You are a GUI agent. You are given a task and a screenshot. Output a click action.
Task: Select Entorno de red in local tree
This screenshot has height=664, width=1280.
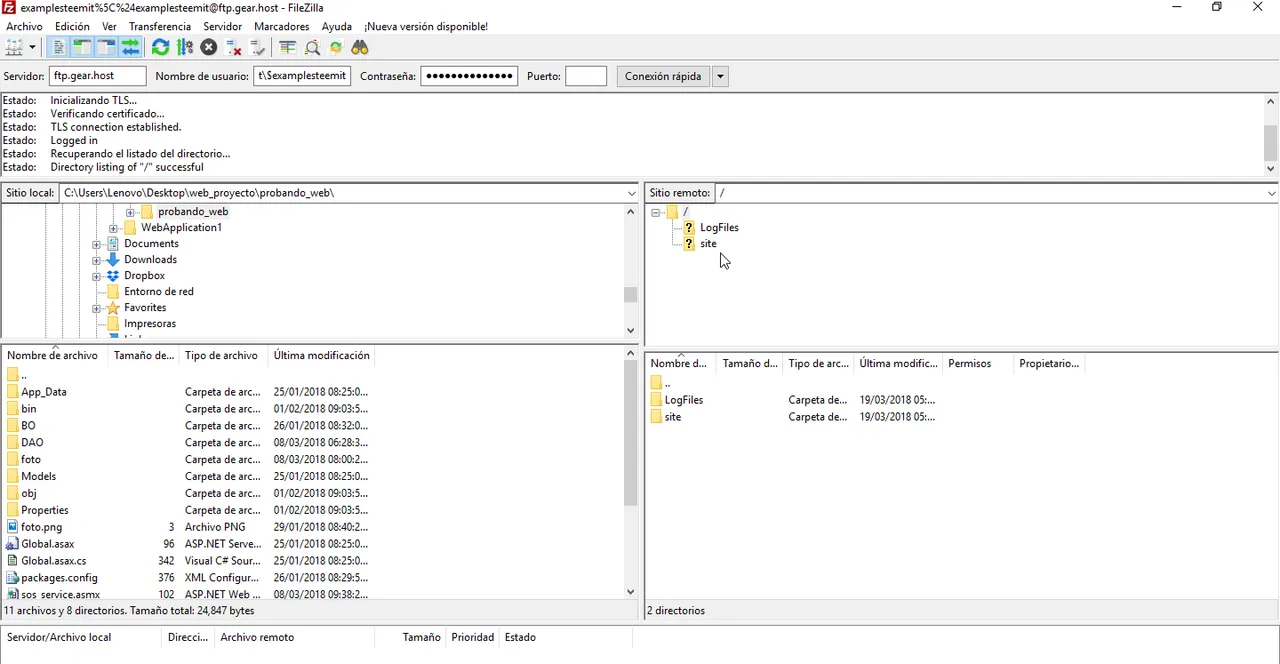click(x=158, y=292)
